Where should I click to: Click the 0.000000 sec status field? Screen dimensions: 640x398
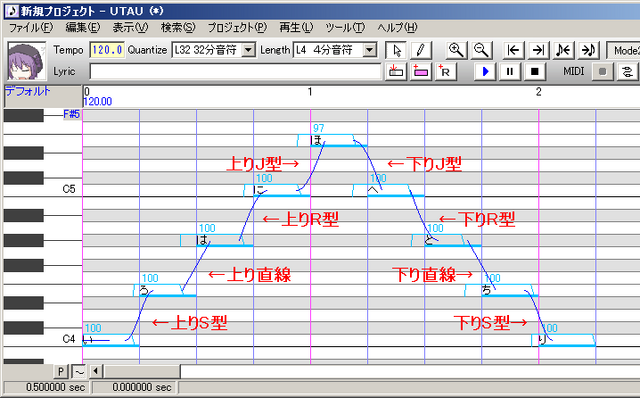[135, 387]
